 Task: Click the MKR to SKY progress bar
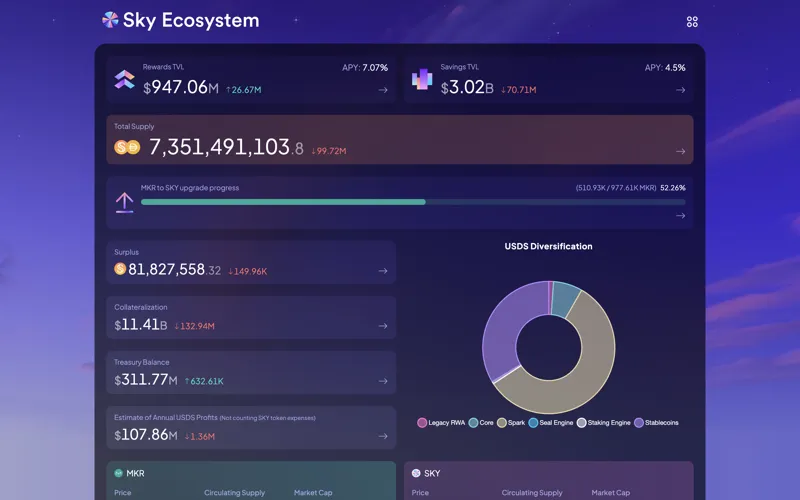pyautogui.click(x=413, y=202)
